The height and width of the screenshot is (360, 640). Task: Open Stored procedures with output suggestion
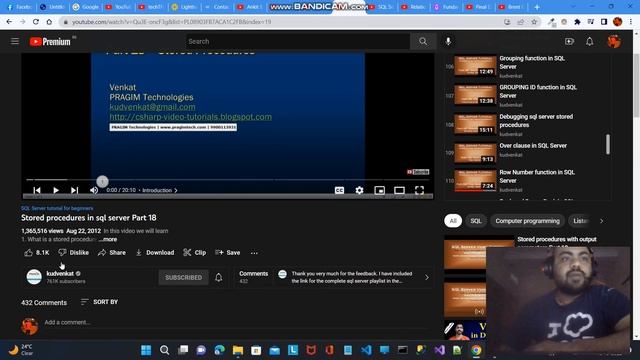557,240
